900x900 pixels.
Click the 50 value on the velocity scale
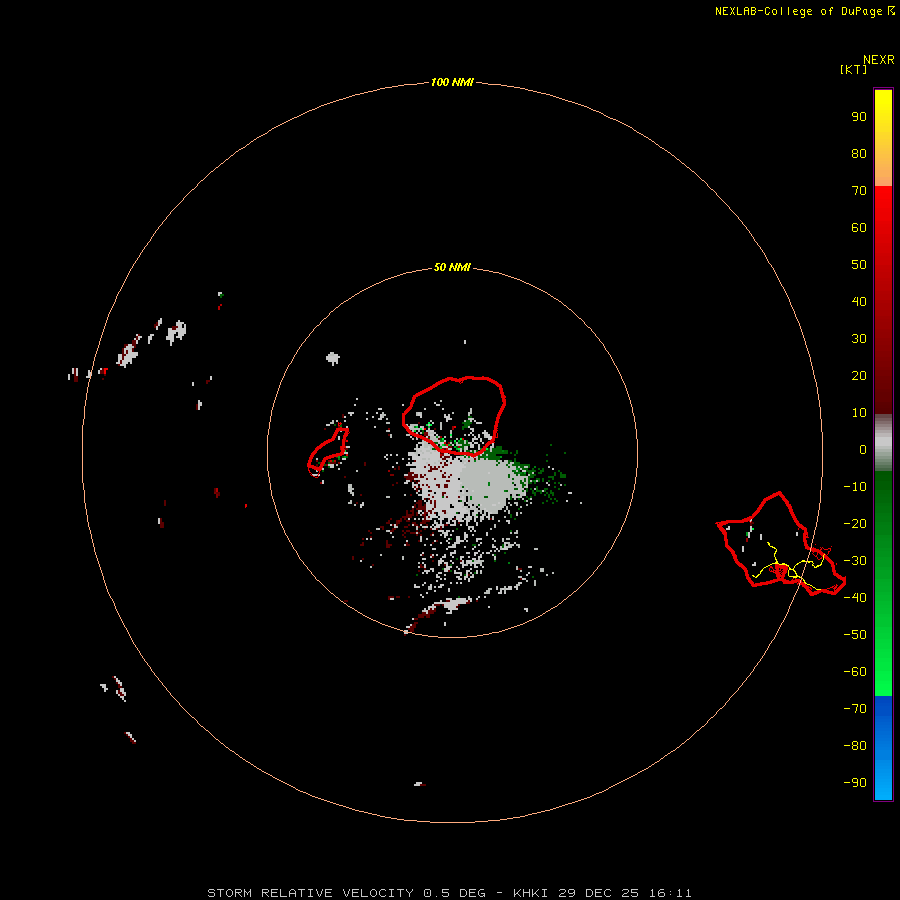point(859,265)
